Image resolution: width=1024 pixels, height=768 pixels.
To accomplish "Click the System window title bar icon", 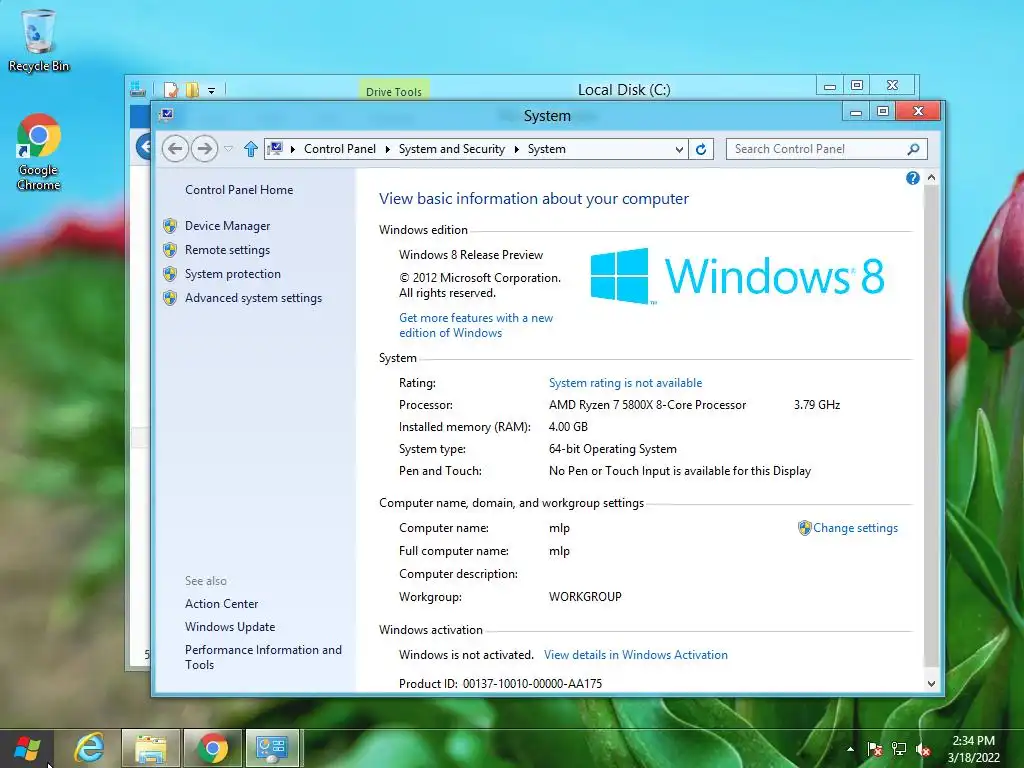I will click(167, 114).
